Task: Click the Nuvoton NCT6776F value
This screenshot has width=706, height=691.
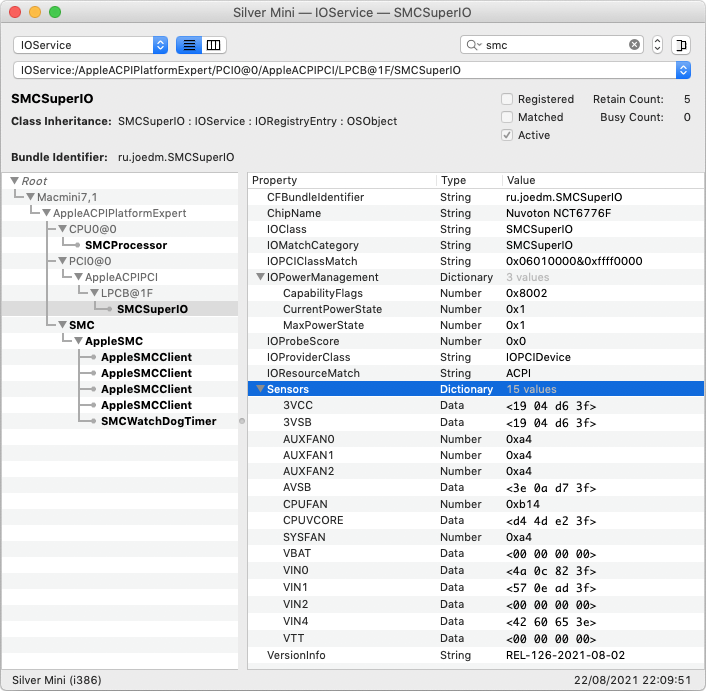Action: [x=558, y=213]
